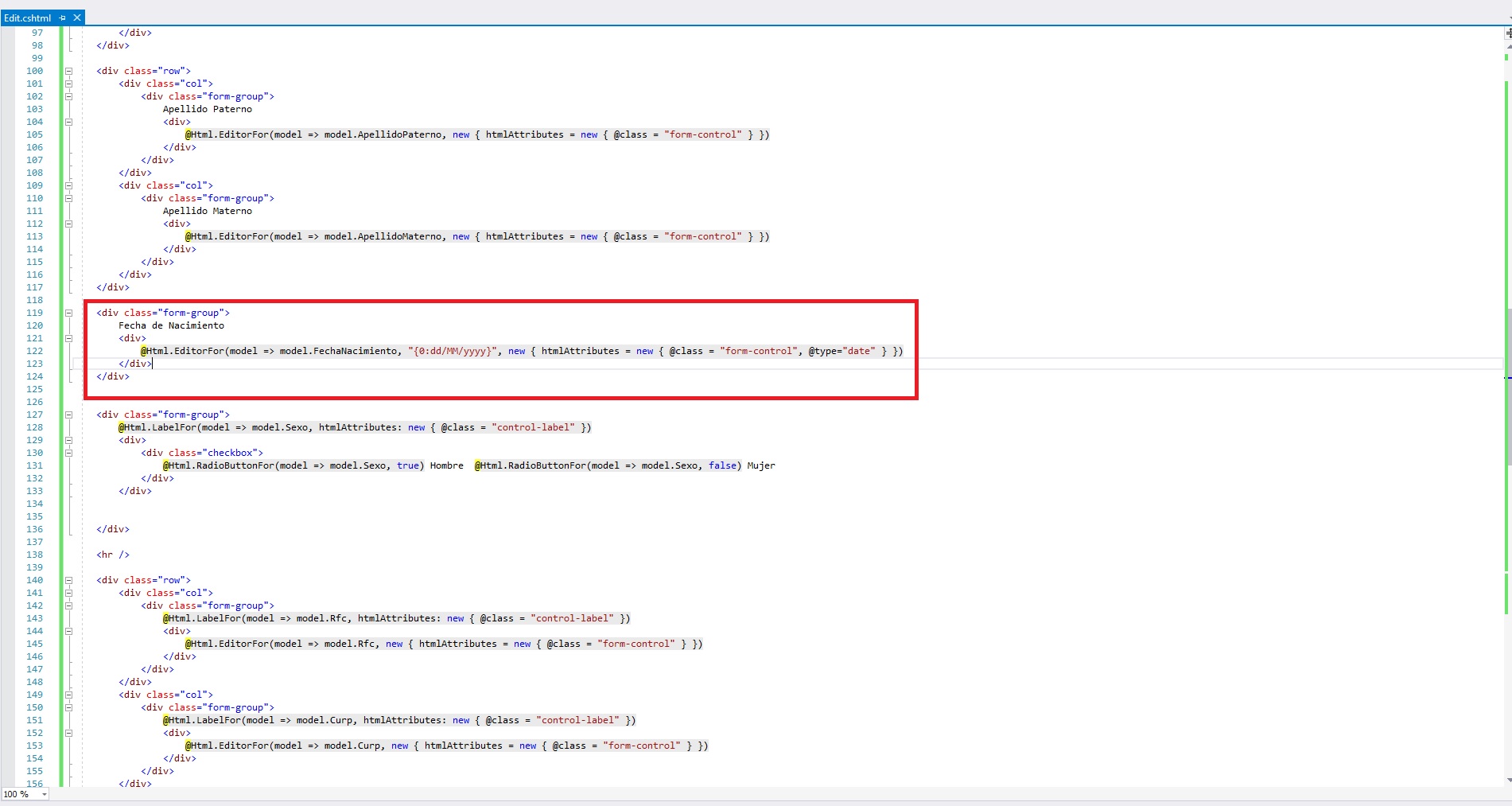Collapse the checkbox div at line 130
Image resolution: width=1512 pixels, height=806 pixels.
(x=68, y=453)
